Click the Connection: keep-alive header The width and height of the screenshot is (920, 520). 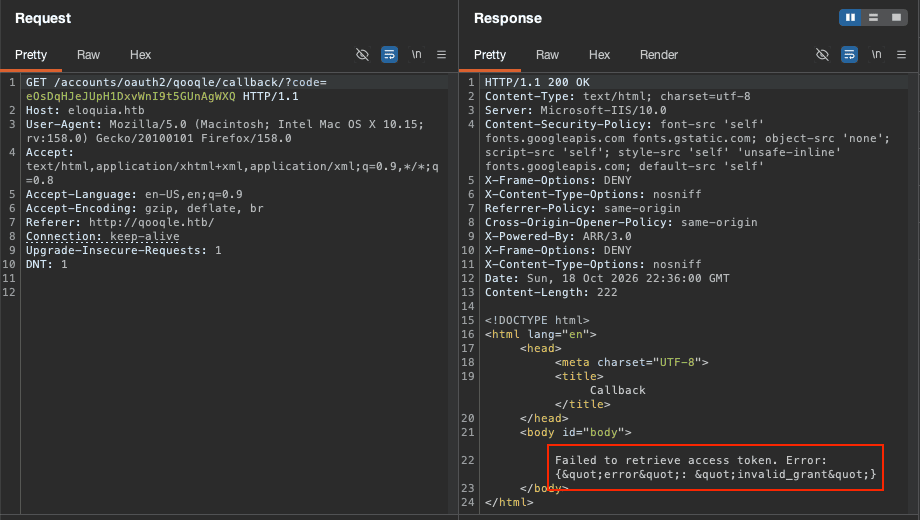click(103, 237)
